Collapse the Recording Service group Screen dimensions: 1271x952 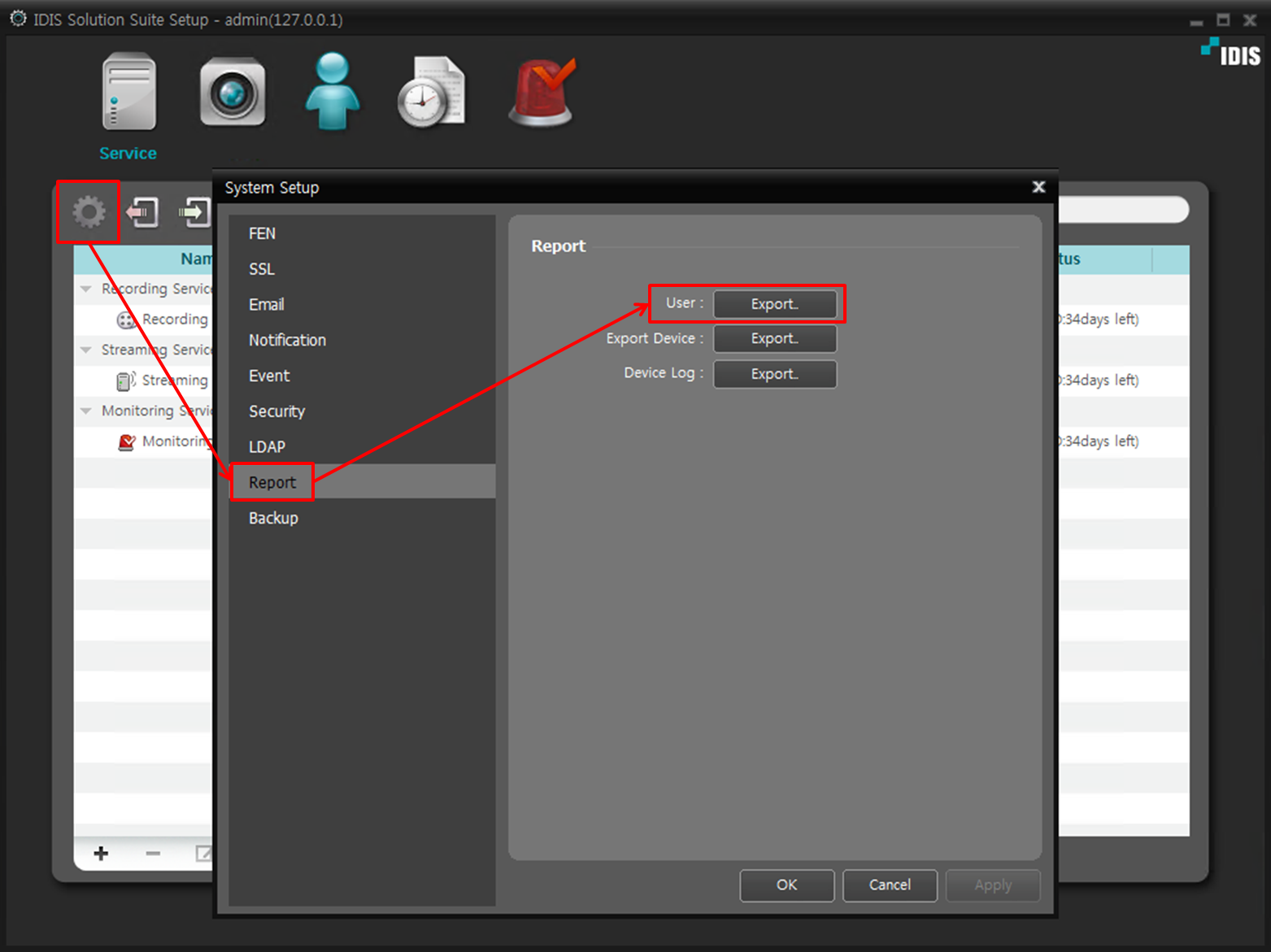point(86,289)
